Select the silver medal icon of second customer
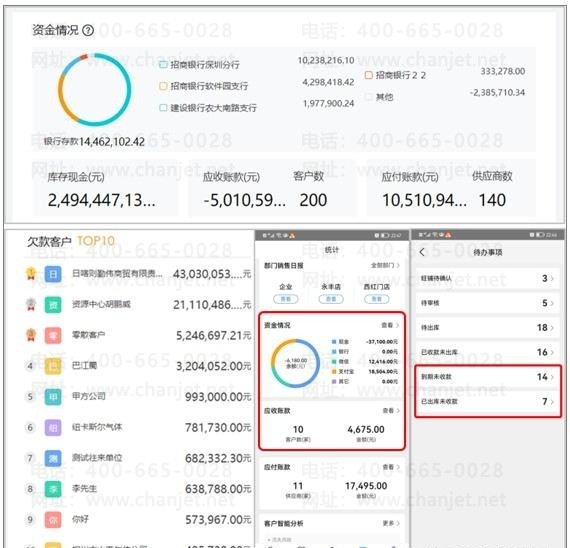 click(31, 304)
